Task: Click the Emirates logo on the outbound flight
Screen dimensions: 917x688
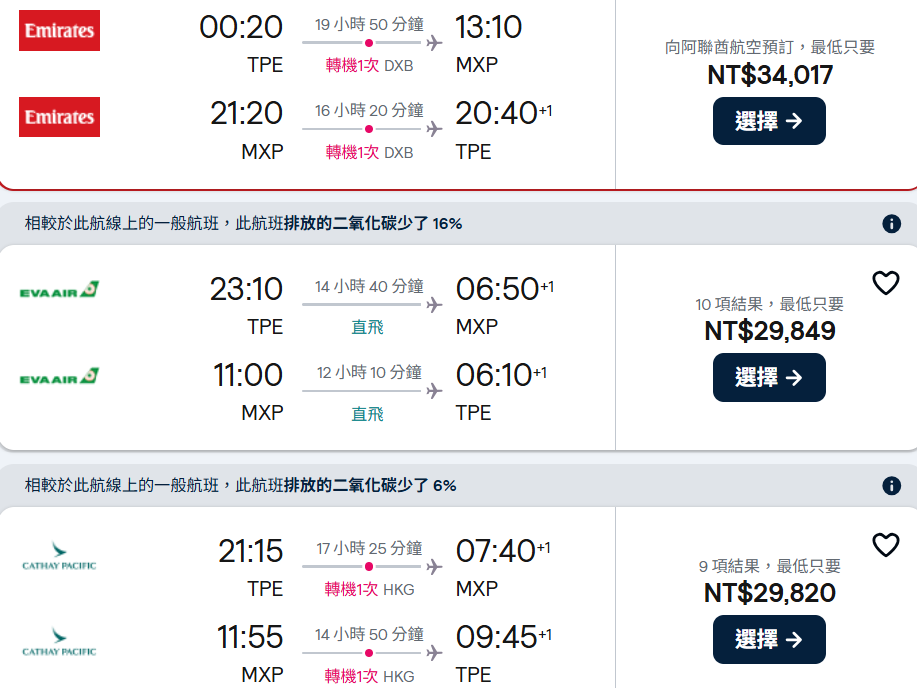Action: [x=59, y=31]
